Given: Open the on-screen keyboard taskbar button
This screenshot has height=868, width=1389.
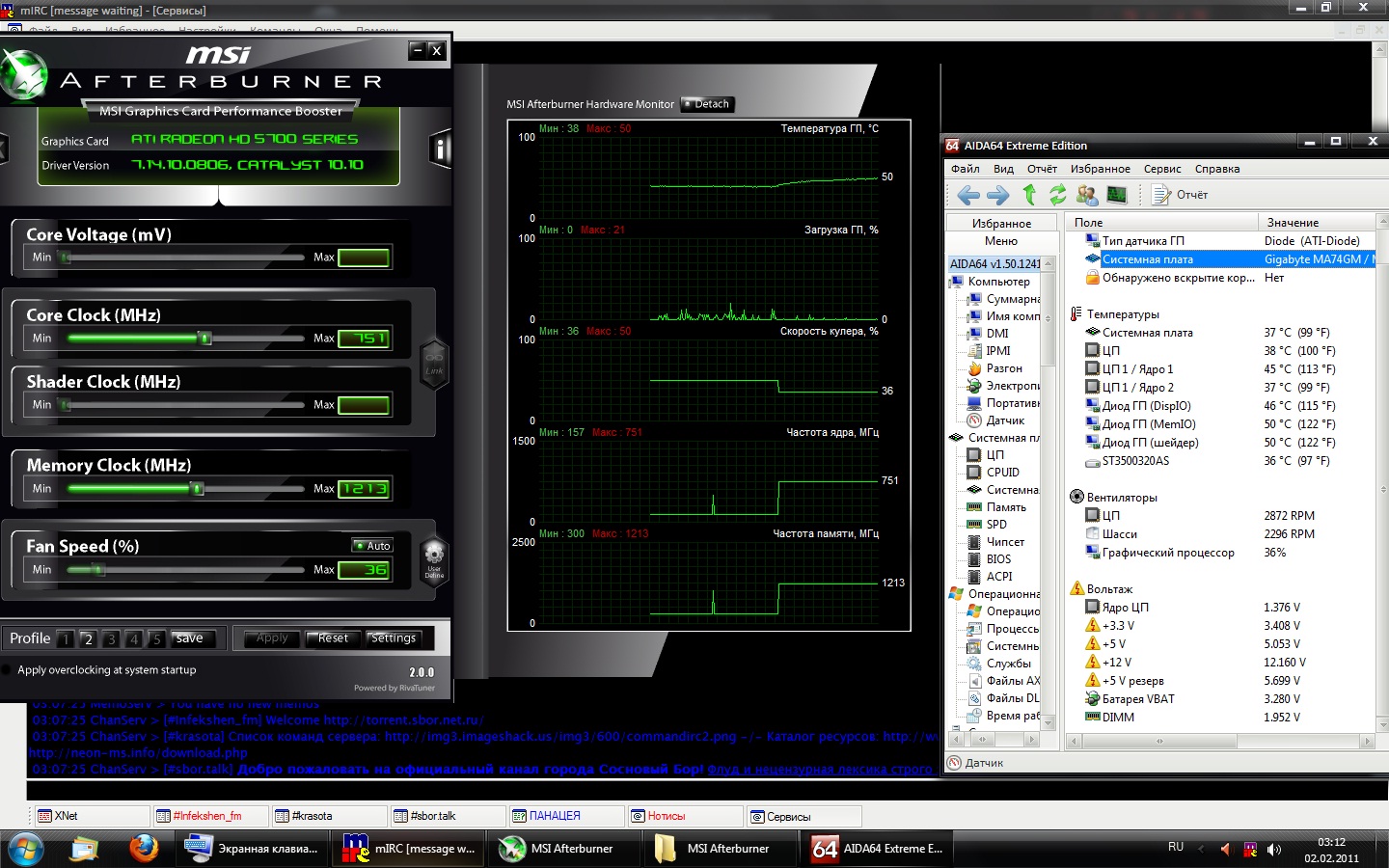Looking at the screenshot, I should [253, 849].
